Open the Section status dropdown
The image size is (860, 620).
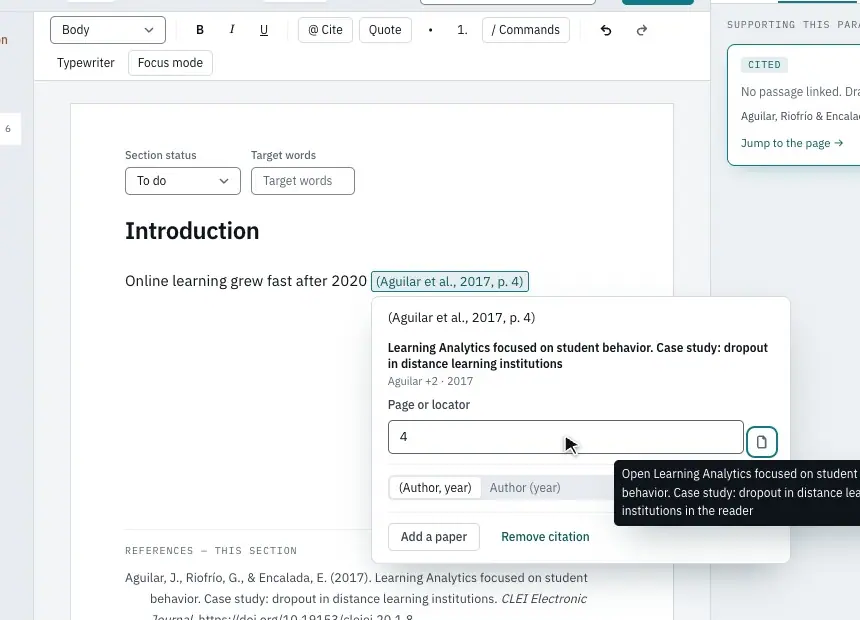point(183,181)
